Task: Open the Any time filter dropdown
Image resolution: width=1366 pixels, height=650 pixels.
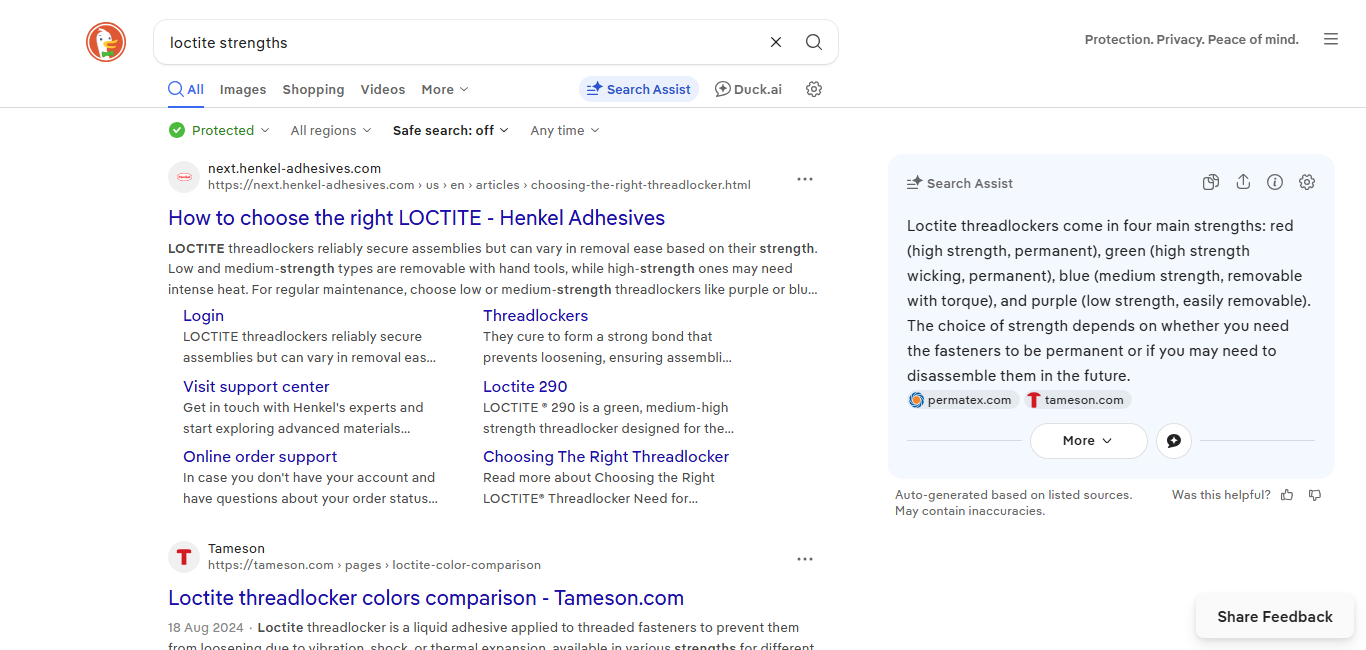Action: coord(565,130)
